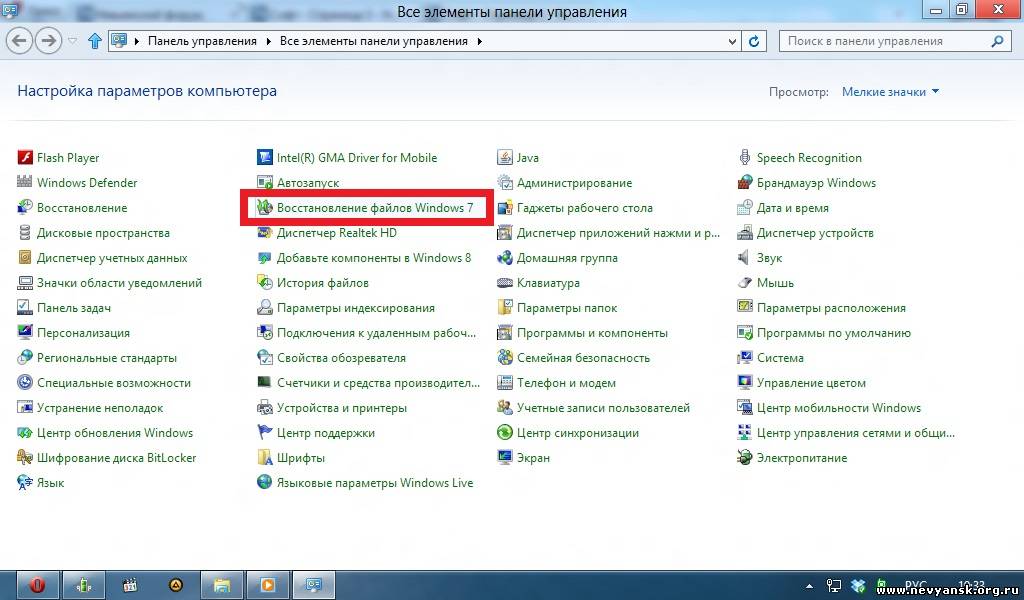Open the Мелкие значки view dropdown

point(891,92)
